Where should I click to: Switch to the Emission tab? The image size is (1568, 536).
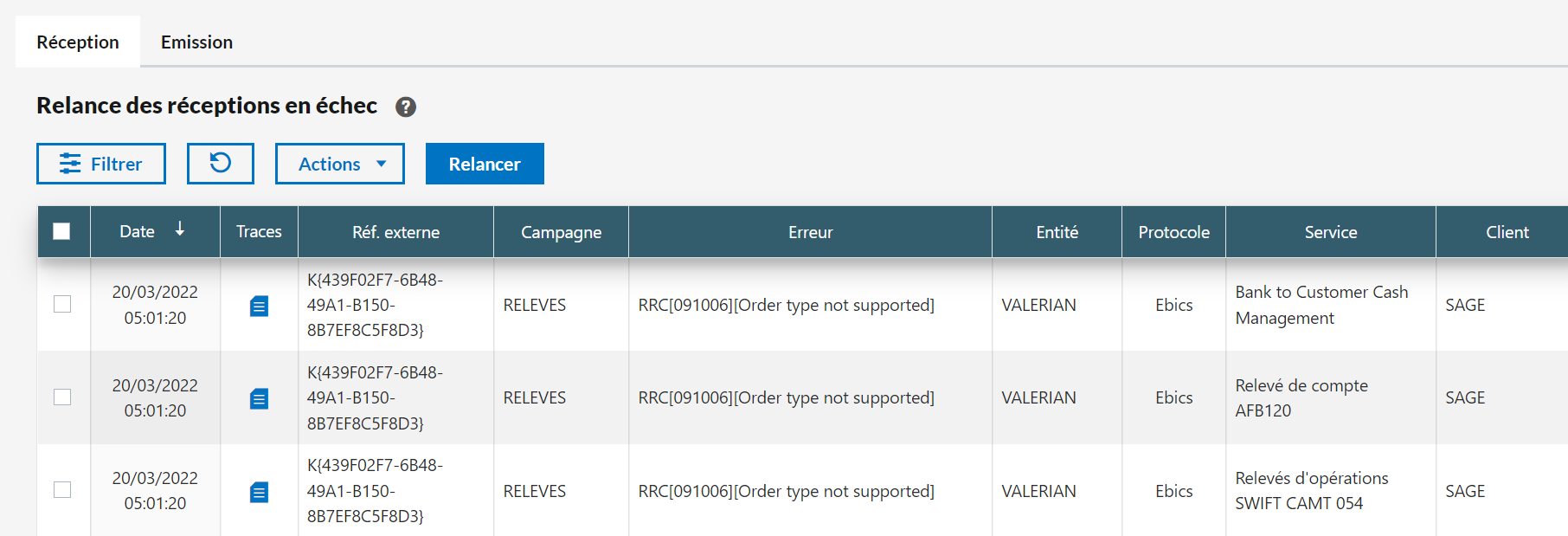pos(196,42)
